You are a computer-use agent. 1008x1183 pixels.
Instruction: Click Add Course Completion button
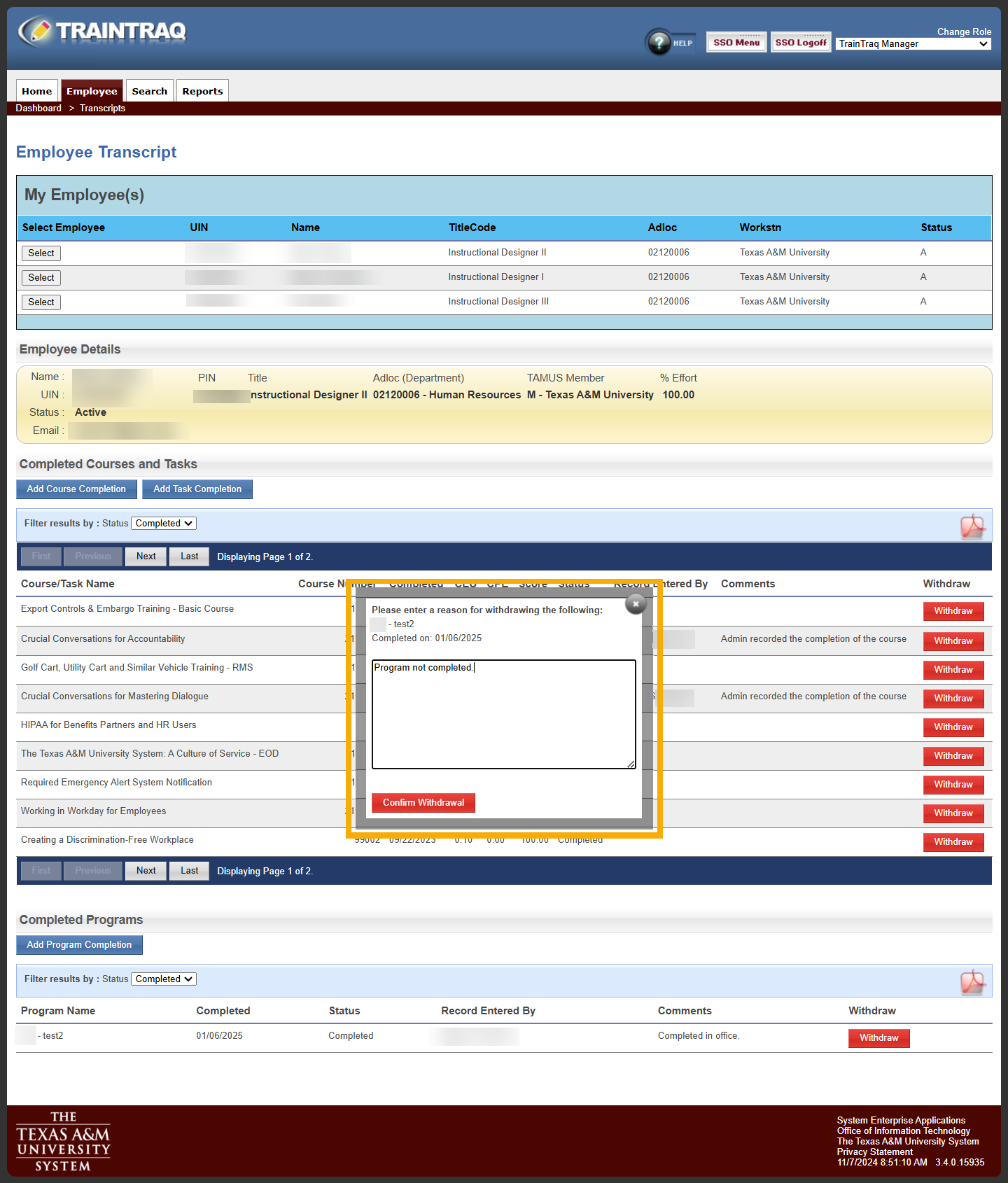[76, 489]
